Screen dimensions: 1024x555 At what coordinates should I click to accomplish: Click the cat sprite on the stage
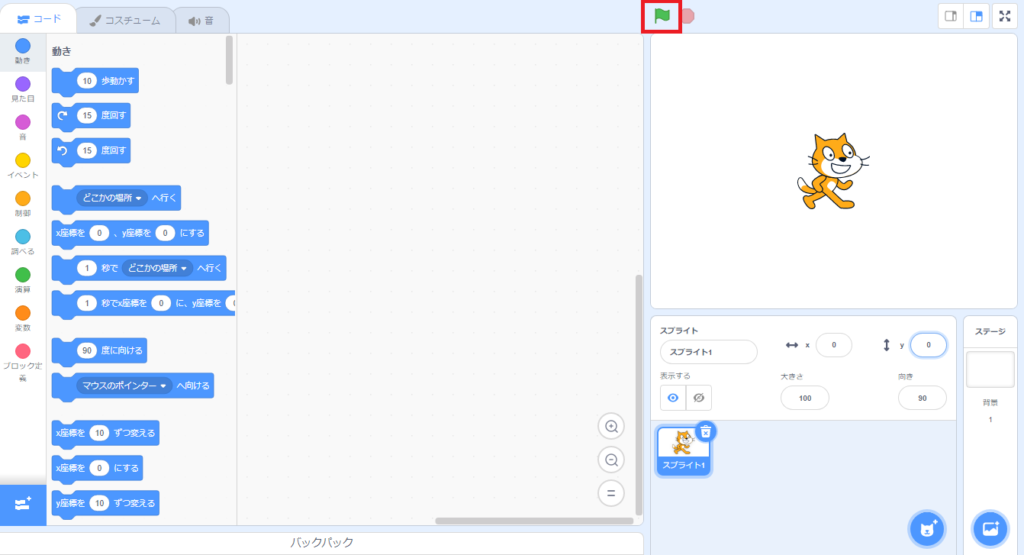click(833, 171)
